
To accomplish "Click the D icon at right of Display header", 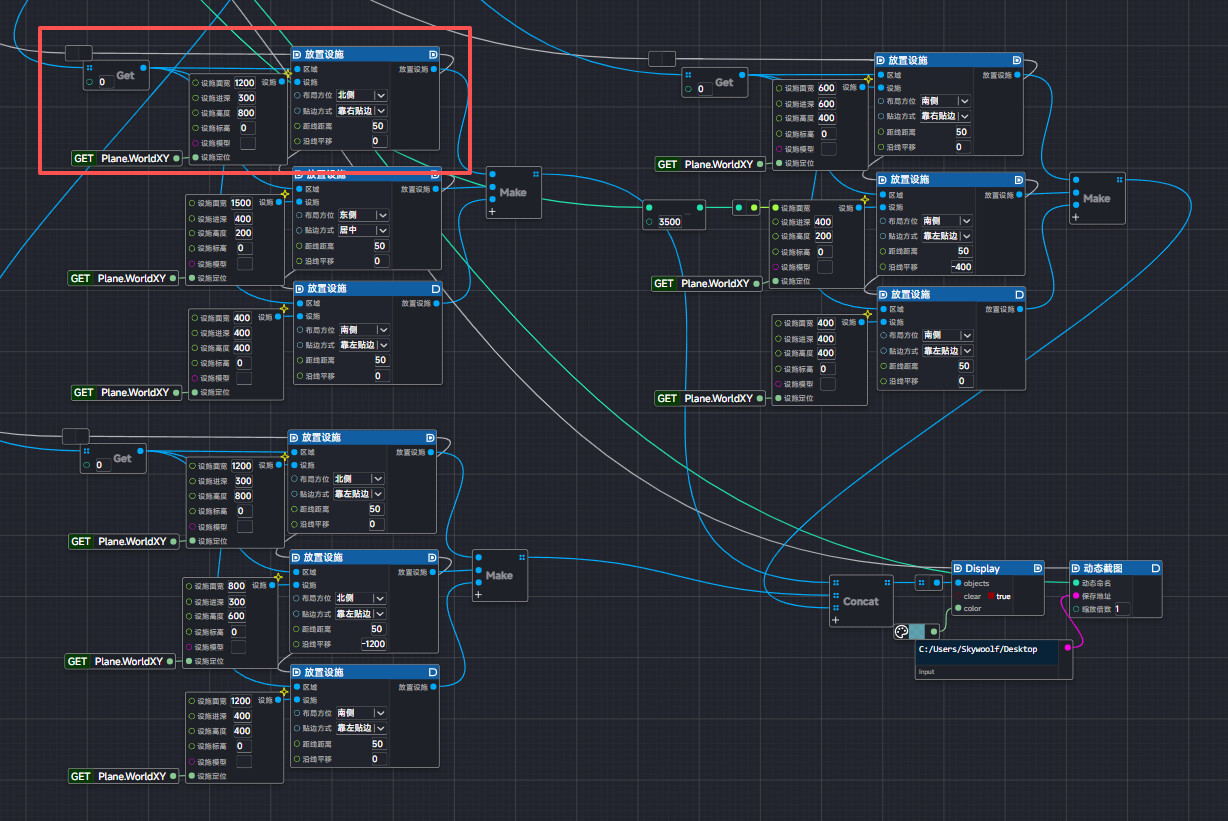I will 1037,568.
